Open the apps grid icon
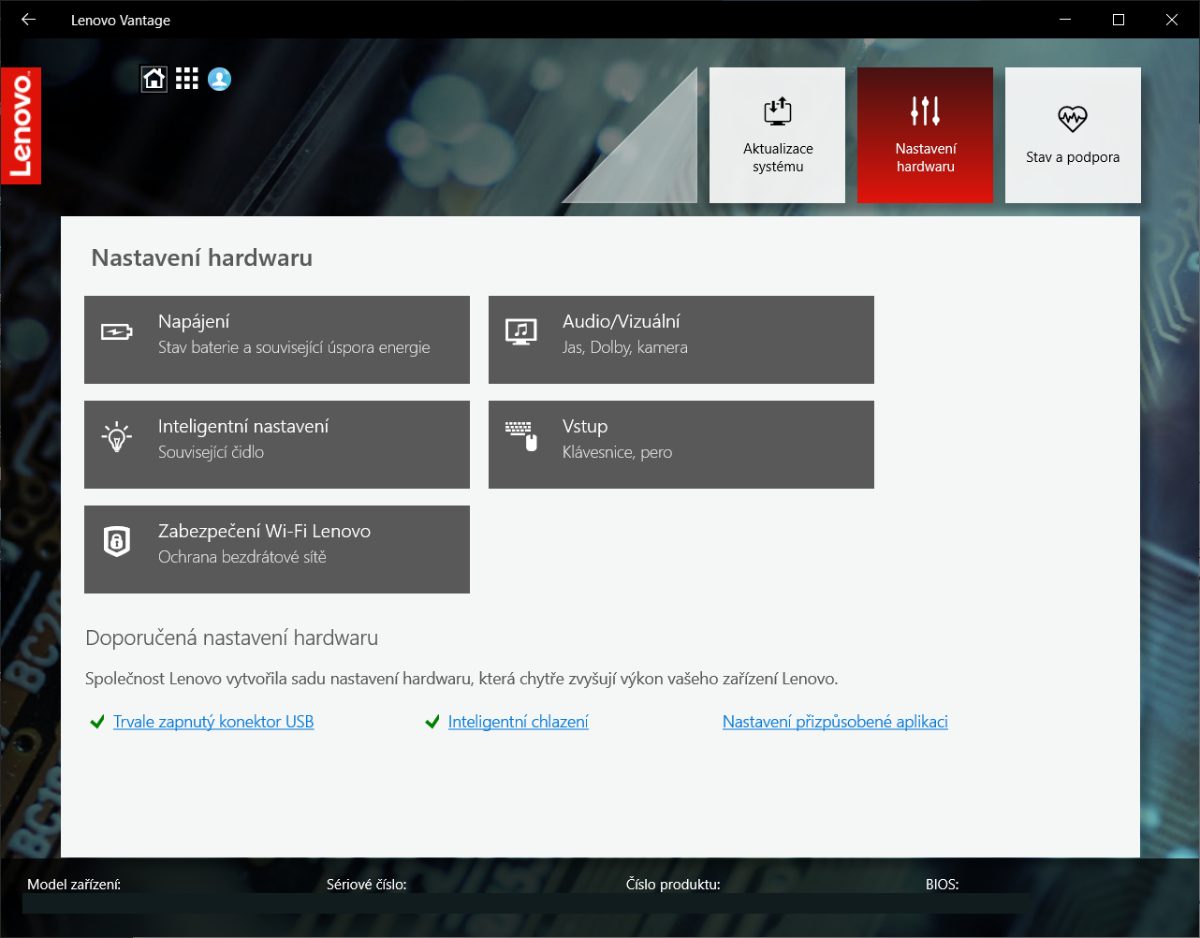This screenshot has height=938, width=1200. (x=187, y=79)
